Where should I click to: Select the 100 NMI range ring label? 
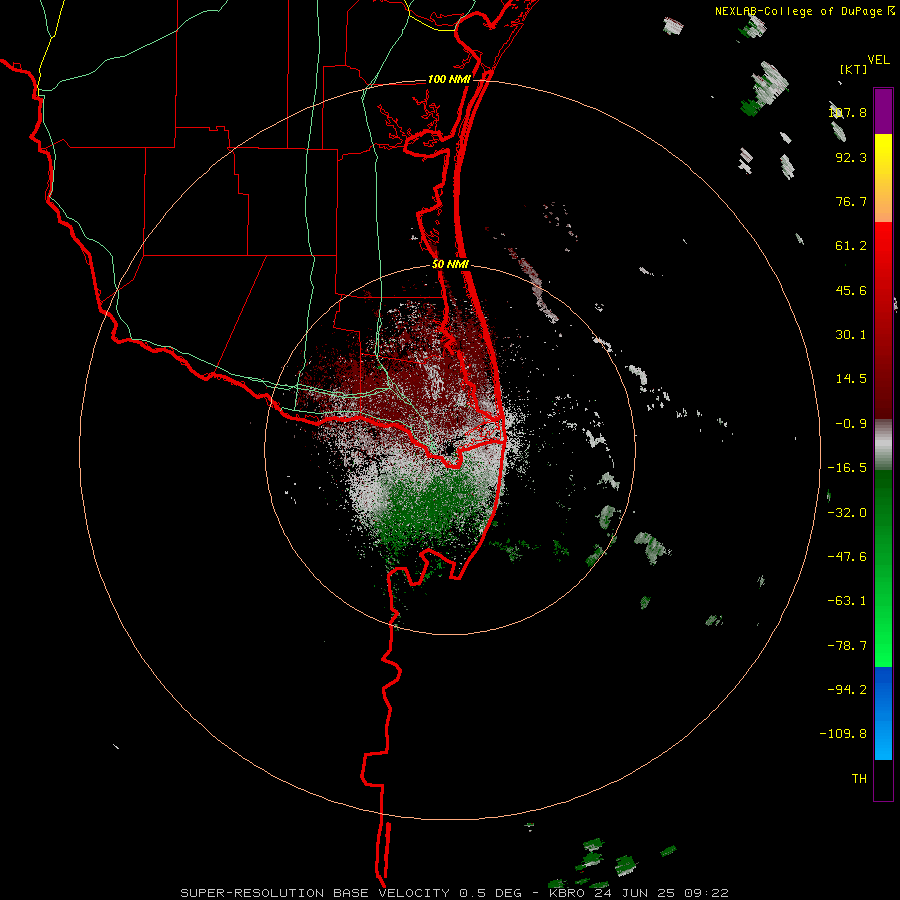click(x=449, y=79)
